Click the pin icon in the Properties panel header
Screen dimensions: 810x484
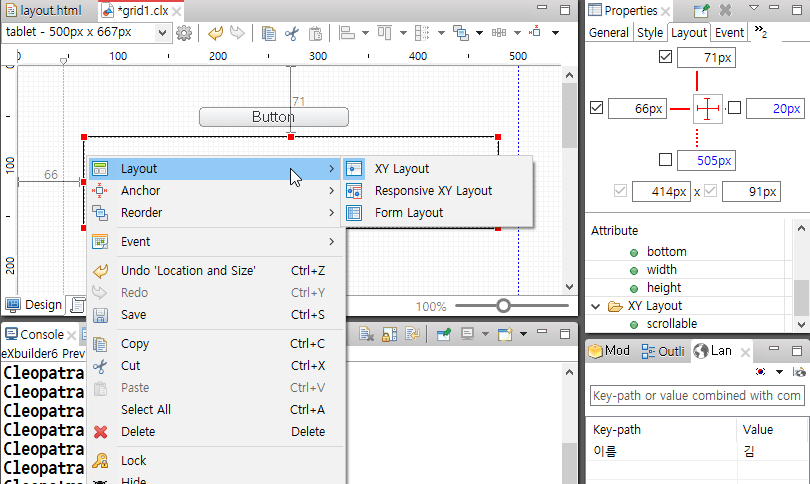702,10
